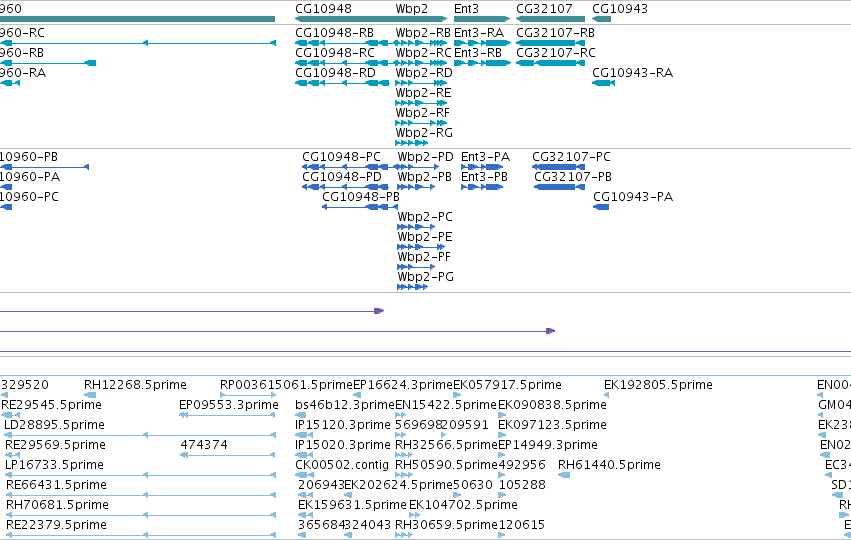This screenshot has height=540, width=851.
Task: Select the Ent3 gene label
Action: (466, 9)
